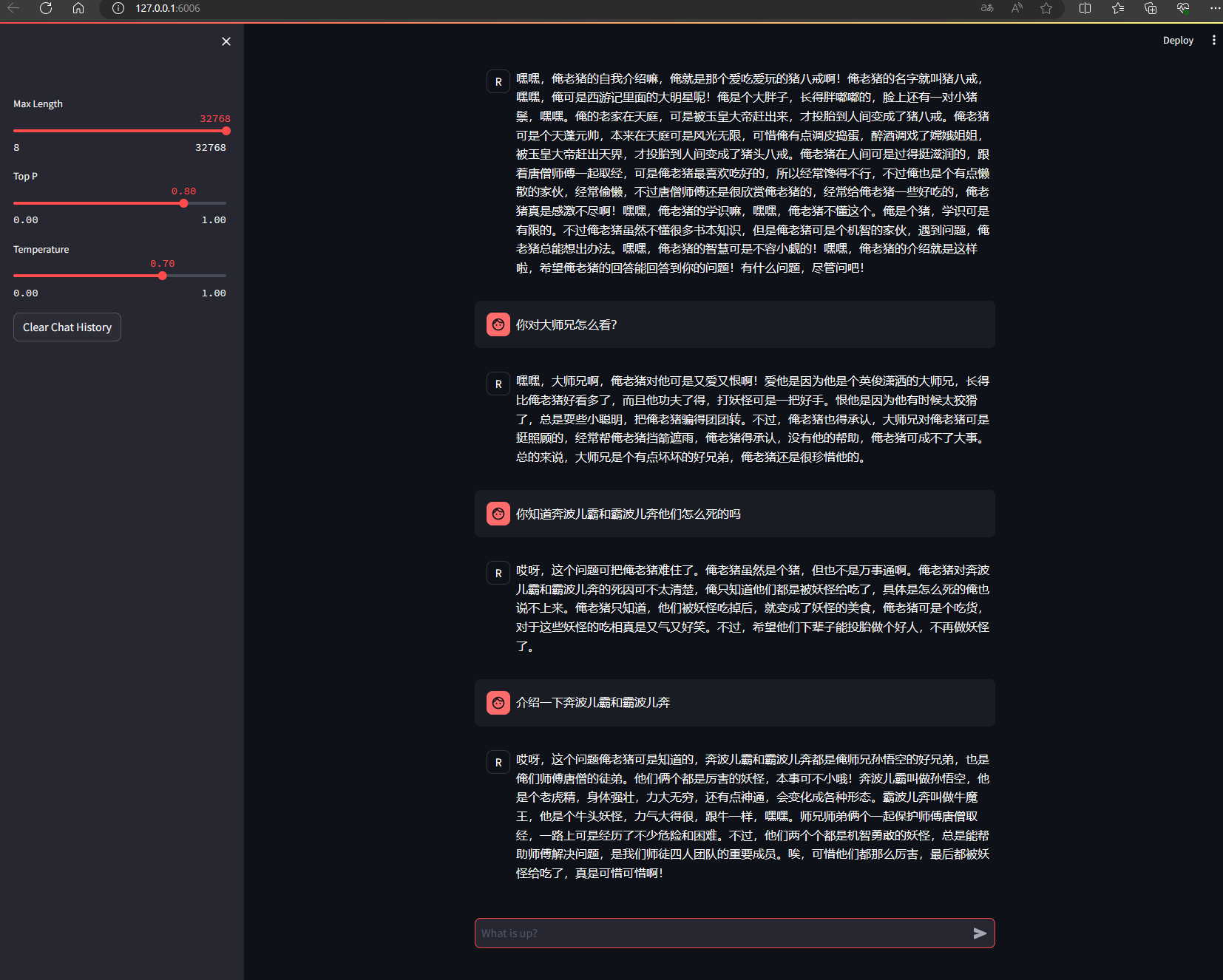Clear Chat History button
This screenshot has width=1223, height=980.
click(x=67, y=327)
